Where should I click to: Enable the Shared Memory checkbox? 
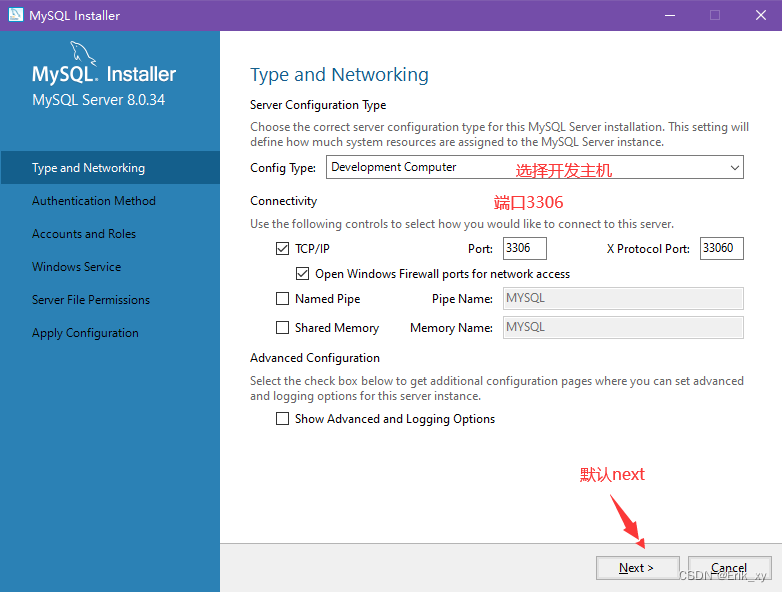[282, 327]
